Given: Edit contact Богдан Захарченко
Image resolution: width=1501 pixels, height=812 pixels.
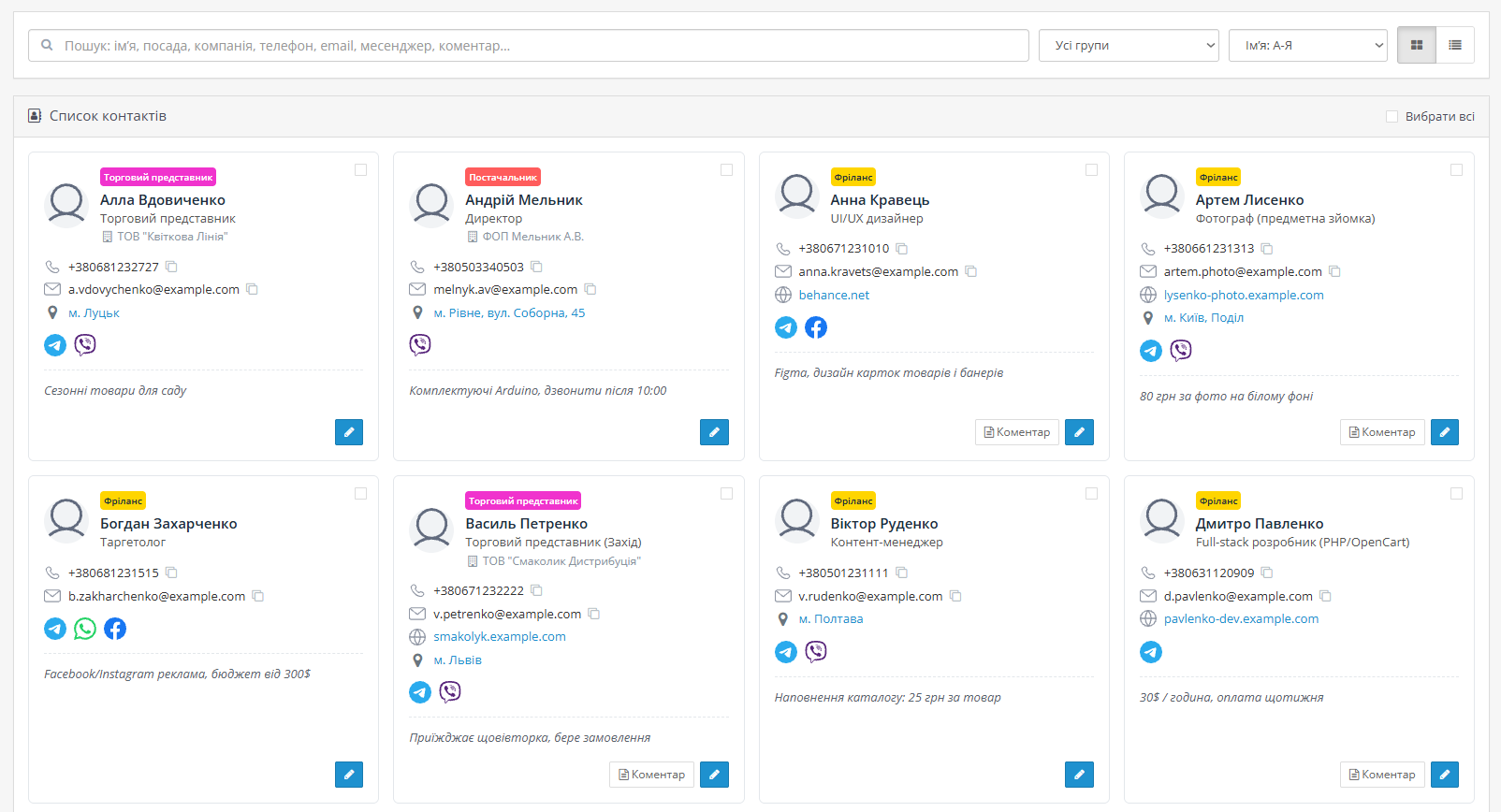Looking at the screenshot, I should click(x=349, y=775).
